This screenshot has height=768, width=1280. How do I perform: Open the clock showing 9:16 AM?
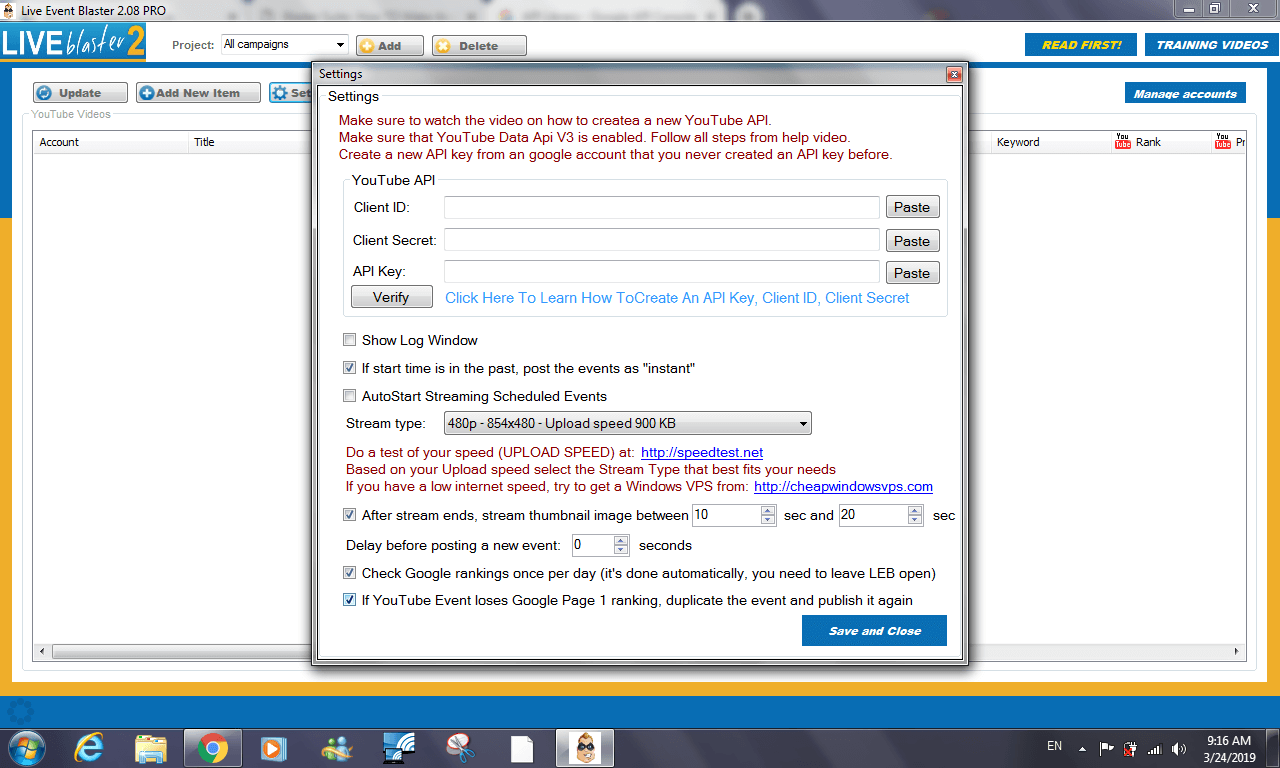click(x=1229, y=748)
